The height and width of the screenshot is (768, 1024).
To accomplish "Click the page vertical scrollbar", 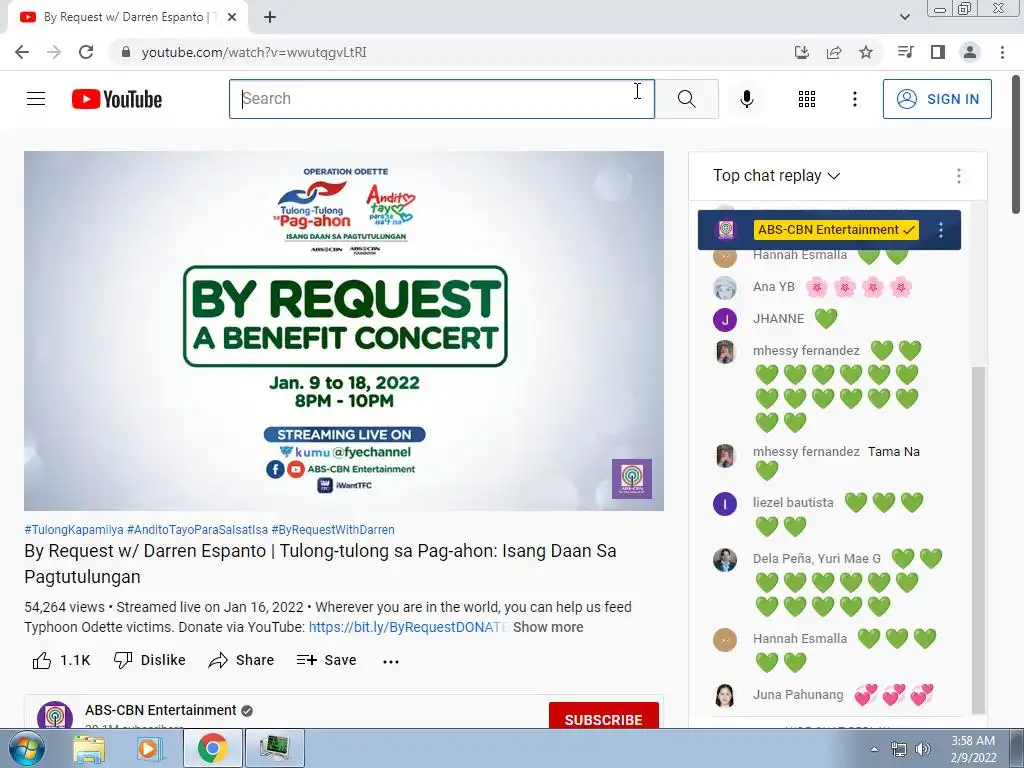I will (1017, 144).
